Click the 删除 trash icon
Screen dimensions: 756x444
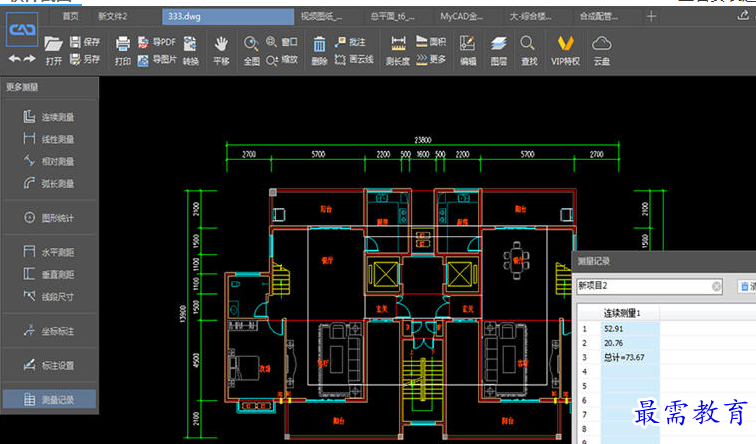319,51
